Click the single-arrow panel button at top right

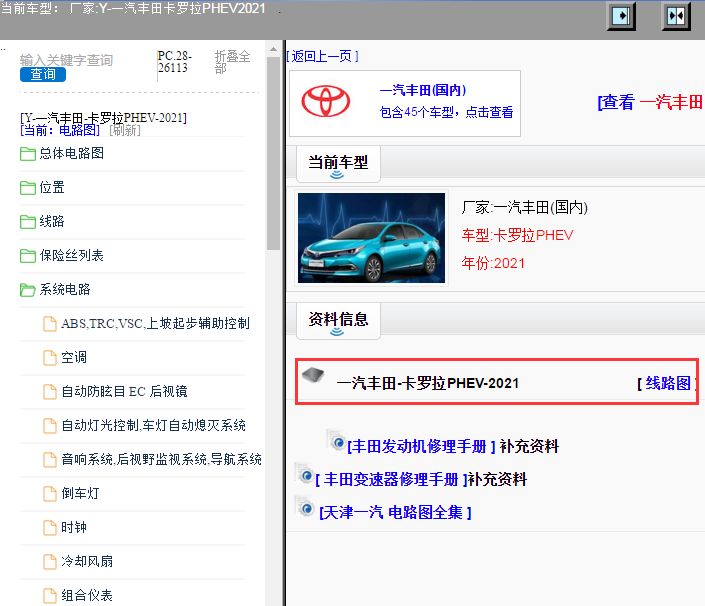[x=621, y=16]
